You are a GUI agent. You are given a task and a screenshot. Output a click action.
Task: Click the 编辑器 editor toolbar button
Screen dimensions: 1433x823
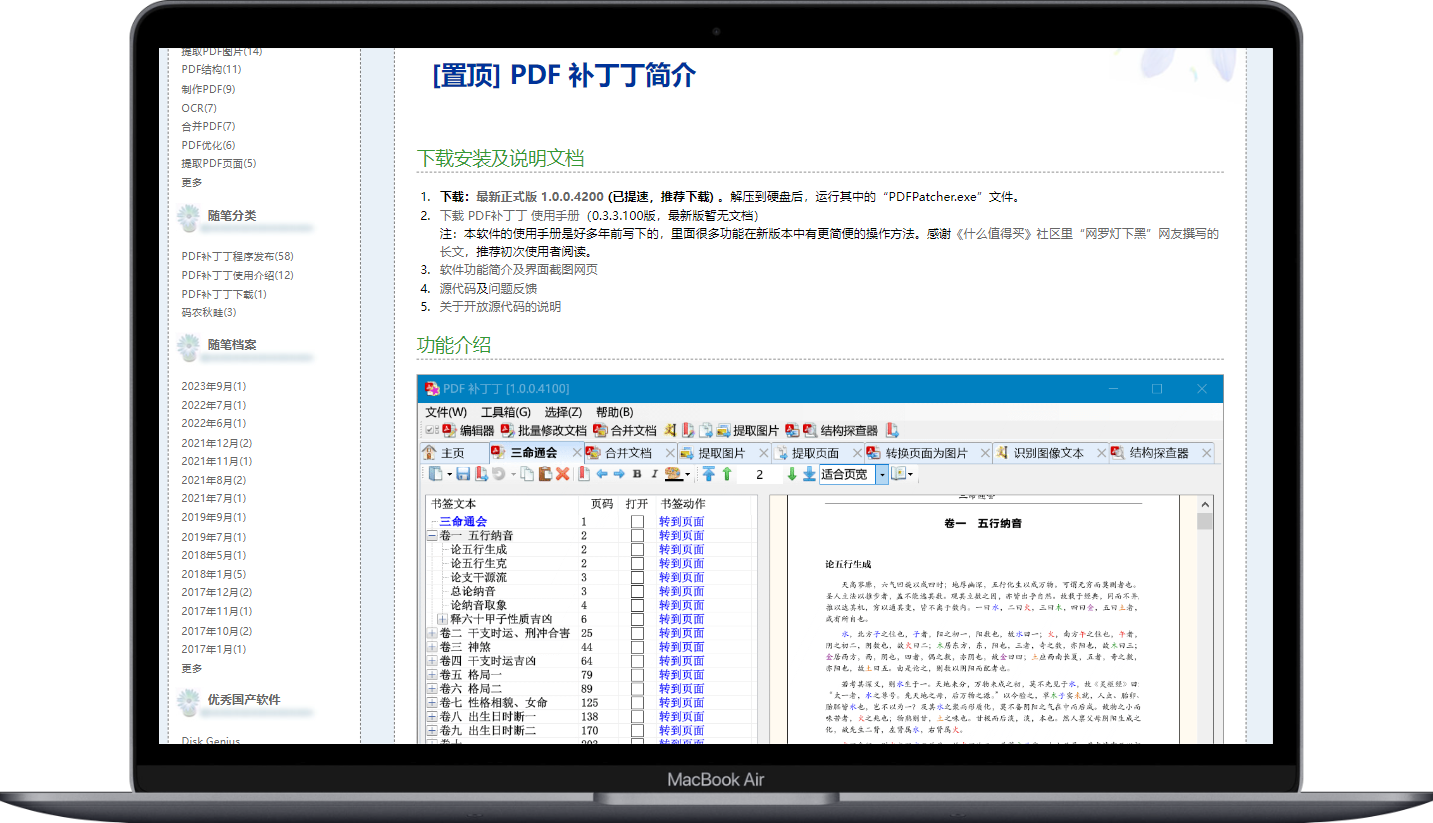pyautogui.click(x=468, y=430)
